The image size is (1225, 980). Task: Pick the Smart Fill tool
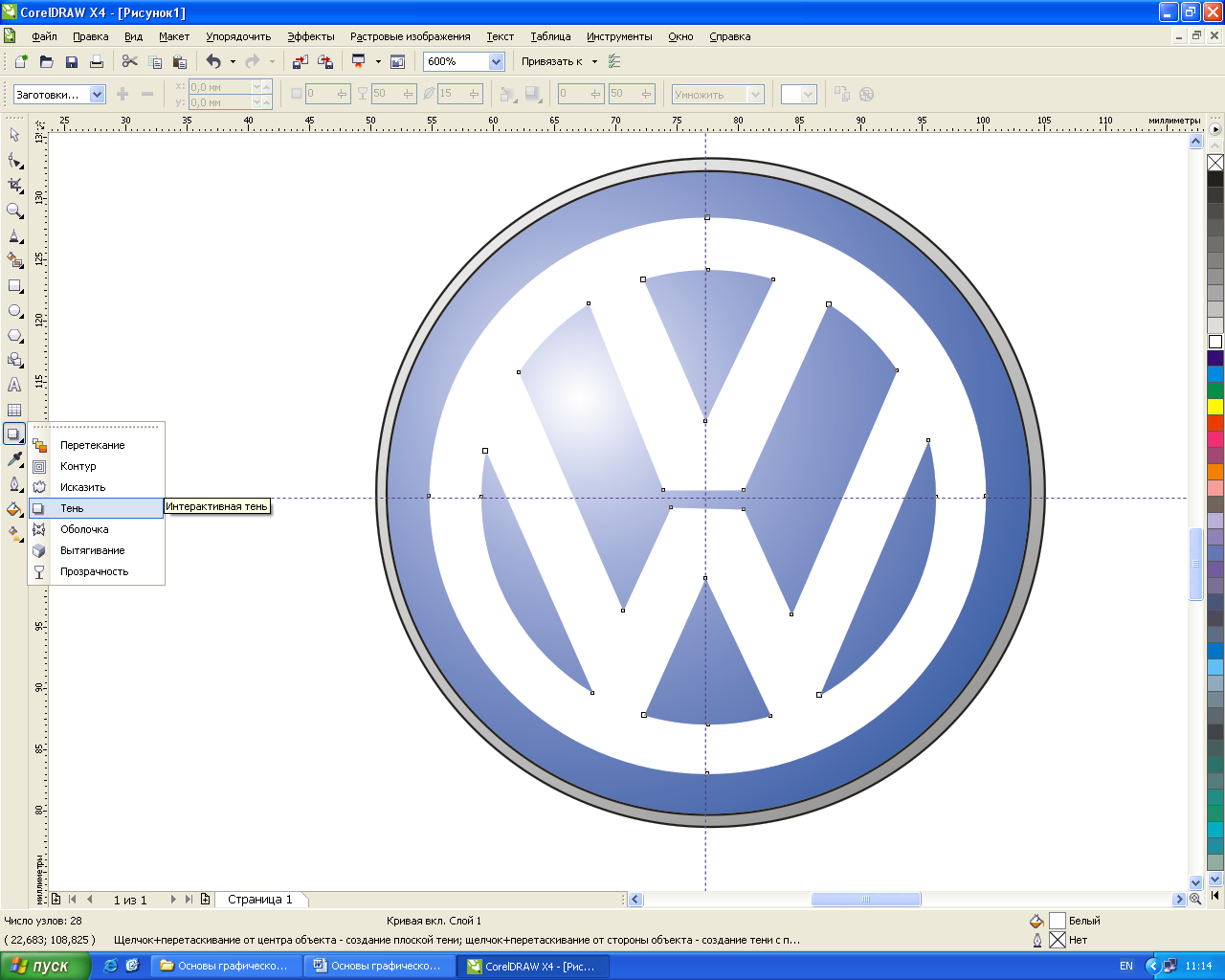click(x=14, y=259)
